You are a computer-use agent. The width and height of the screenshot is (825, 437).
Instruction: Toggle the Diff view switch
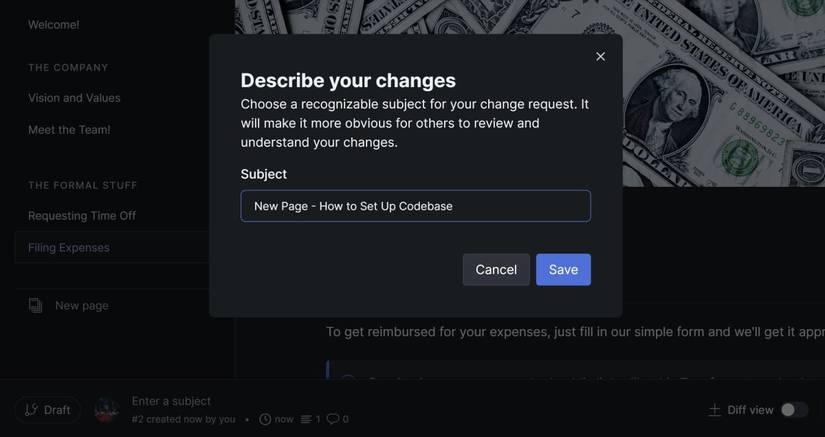(x=794, y=410)
